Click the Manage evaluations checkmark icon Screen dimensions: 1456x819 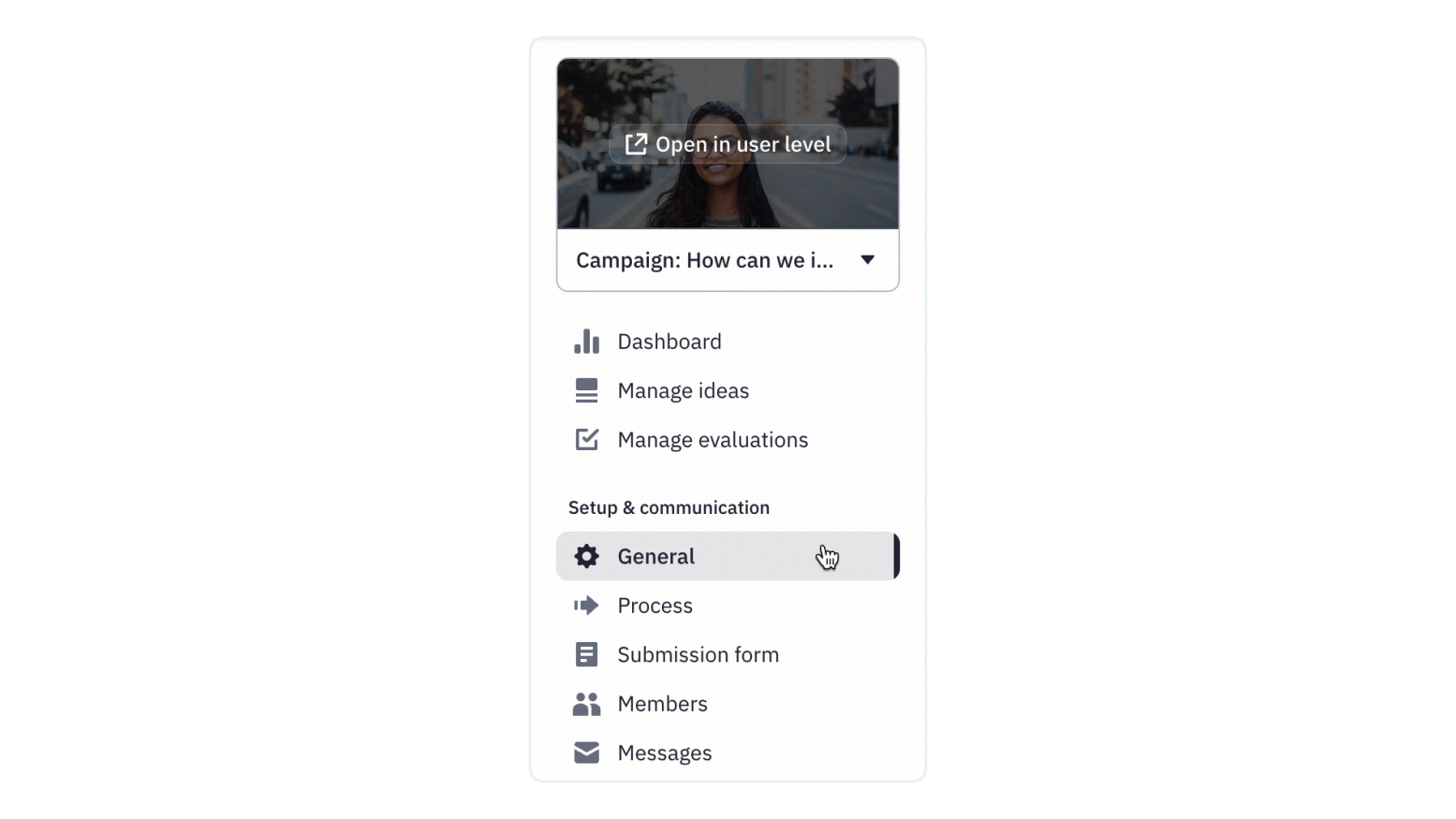point(586,439)
